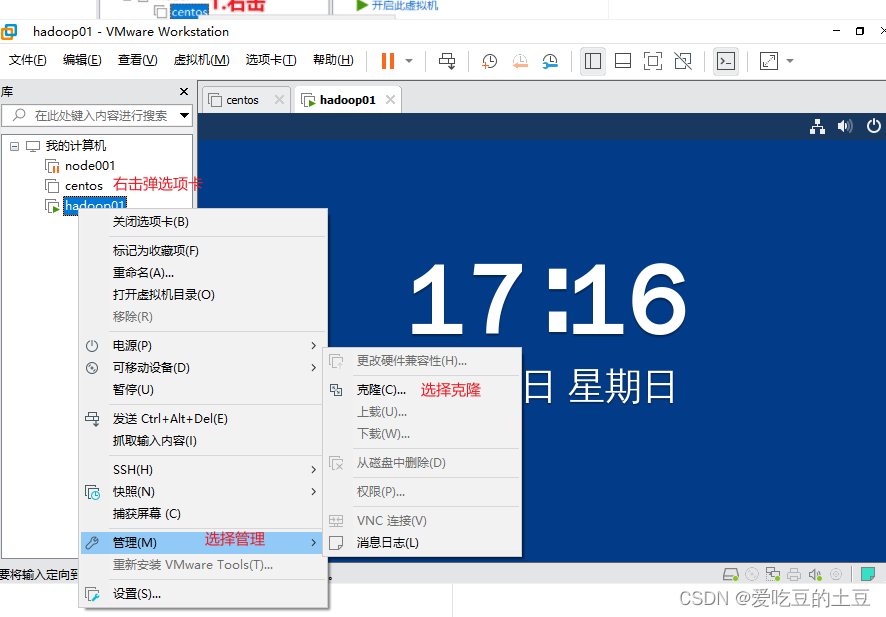The height and width of the screenshot is (617, 886).
Task: Open the 帮助(H) menu
Action: point(333,60)
